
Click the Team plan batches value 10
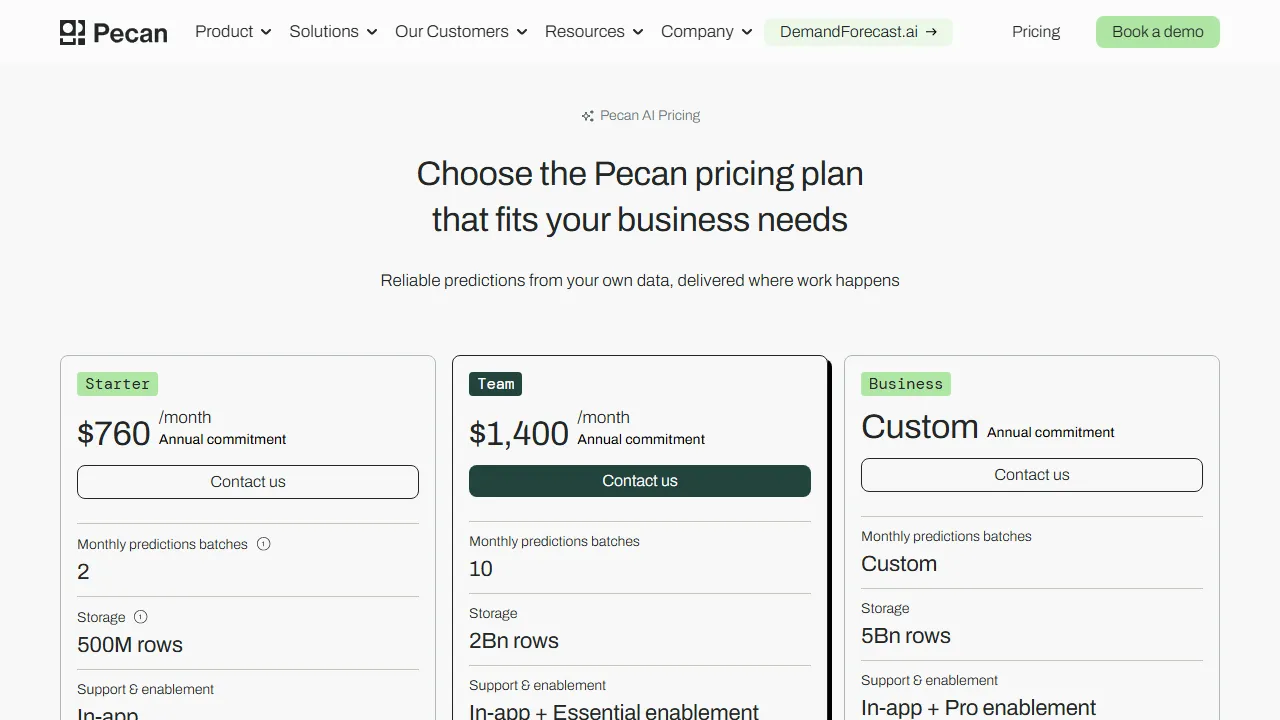click(481, 569)
